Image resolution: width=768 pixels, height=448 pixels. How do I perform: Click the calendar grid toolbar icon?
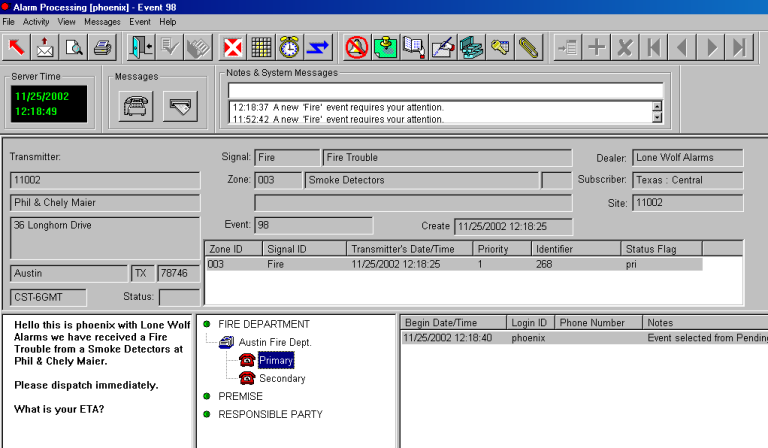point(261,46)
